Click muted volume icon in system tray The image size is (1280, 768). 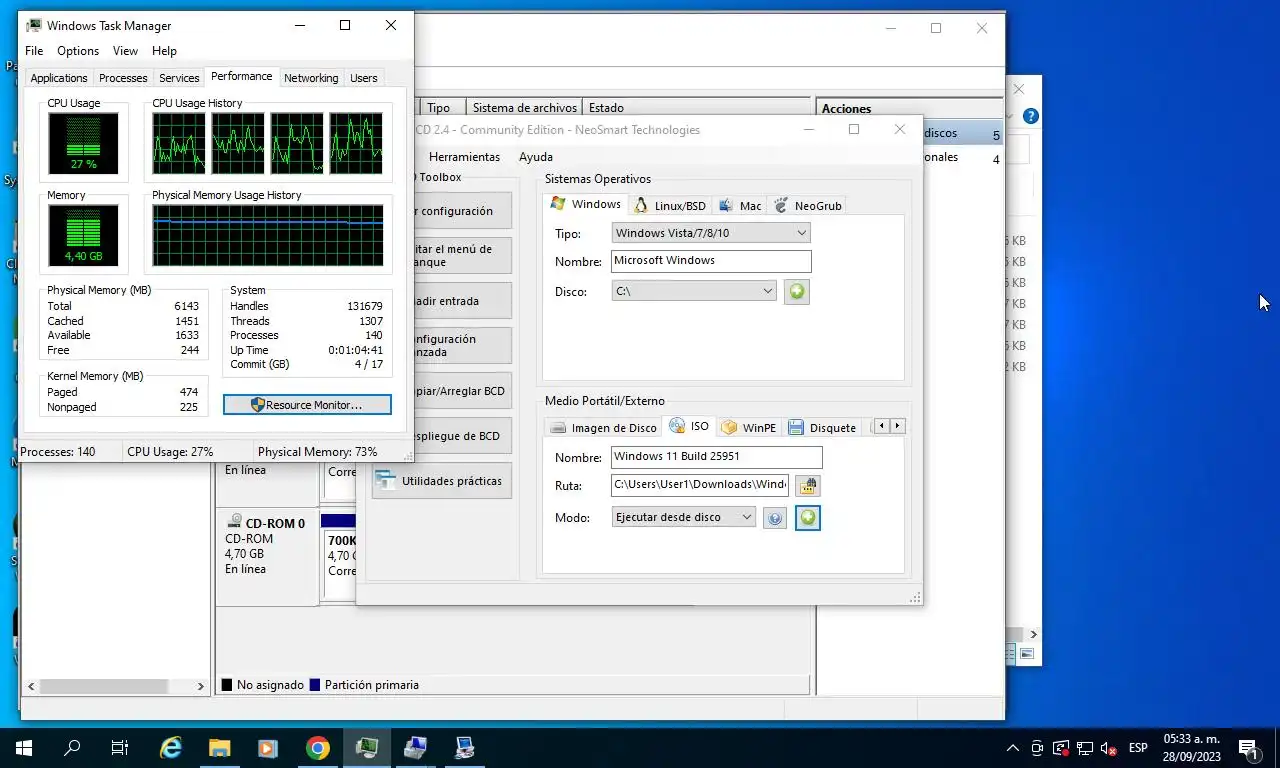[x=1108, y=748]
